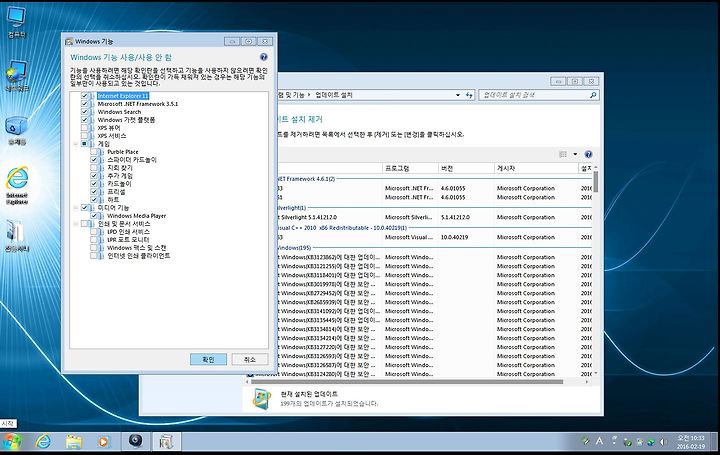Uncheck the Microsoft .NET Framework 3.5.1 checkbox
The width and height of the screenshot is (720, 455).
(84, 104)
